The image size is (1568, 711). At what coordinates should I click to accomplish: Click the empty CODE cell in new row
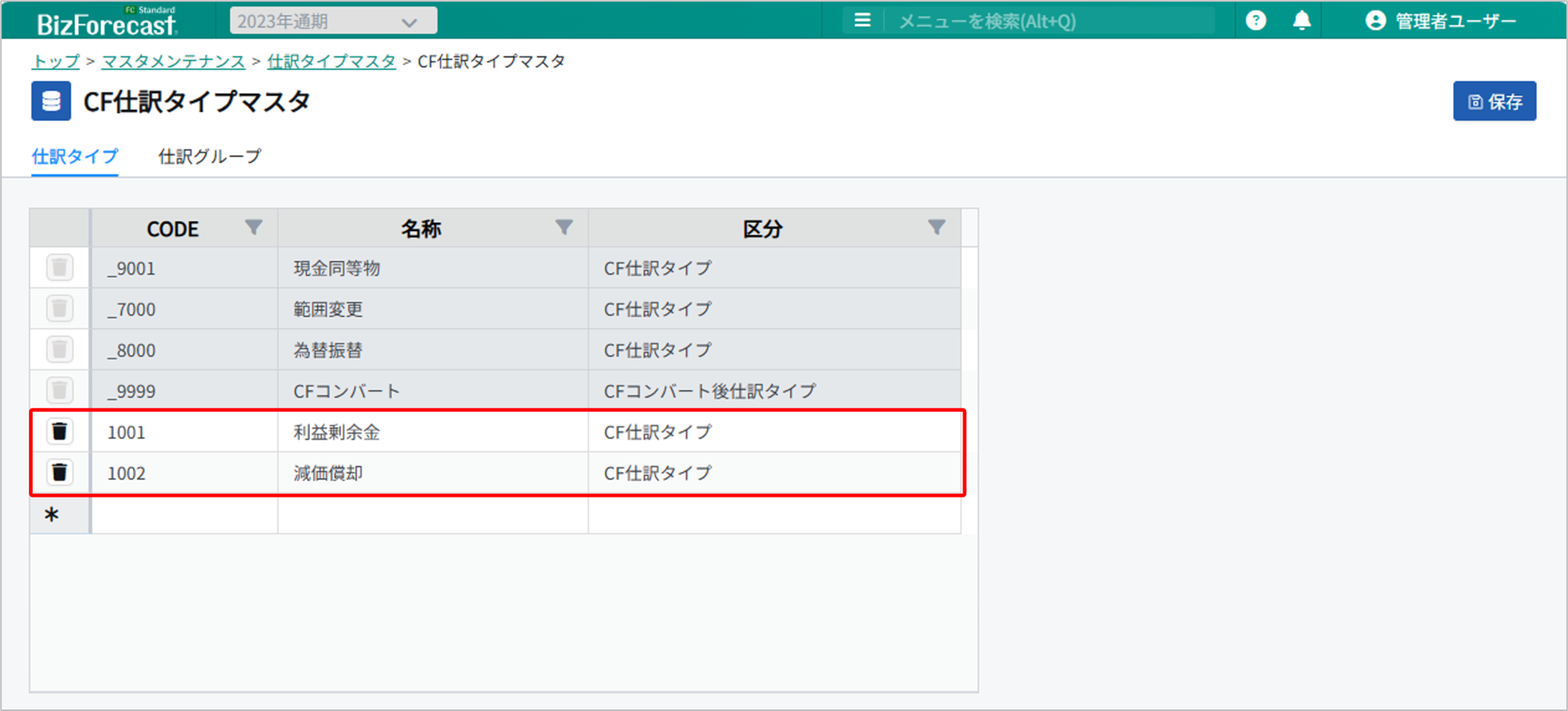(185, 515)
